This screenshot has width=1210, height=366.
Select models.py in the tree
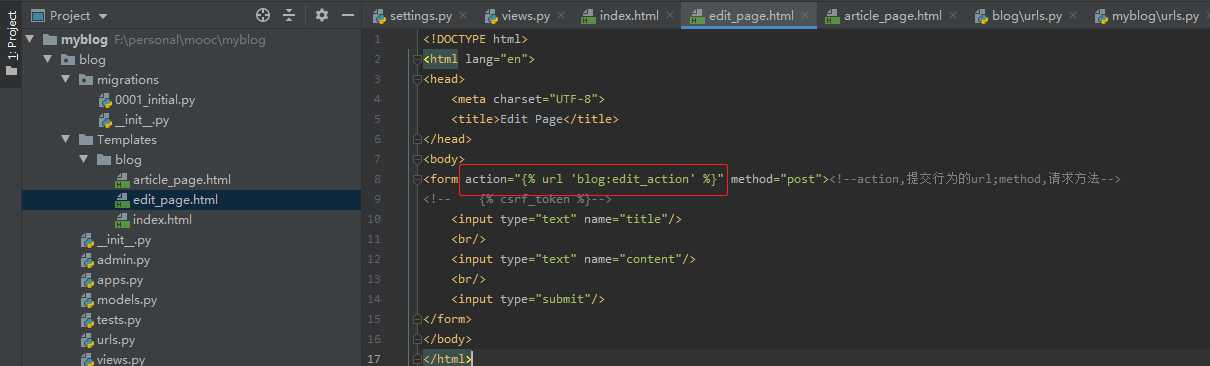127,300
